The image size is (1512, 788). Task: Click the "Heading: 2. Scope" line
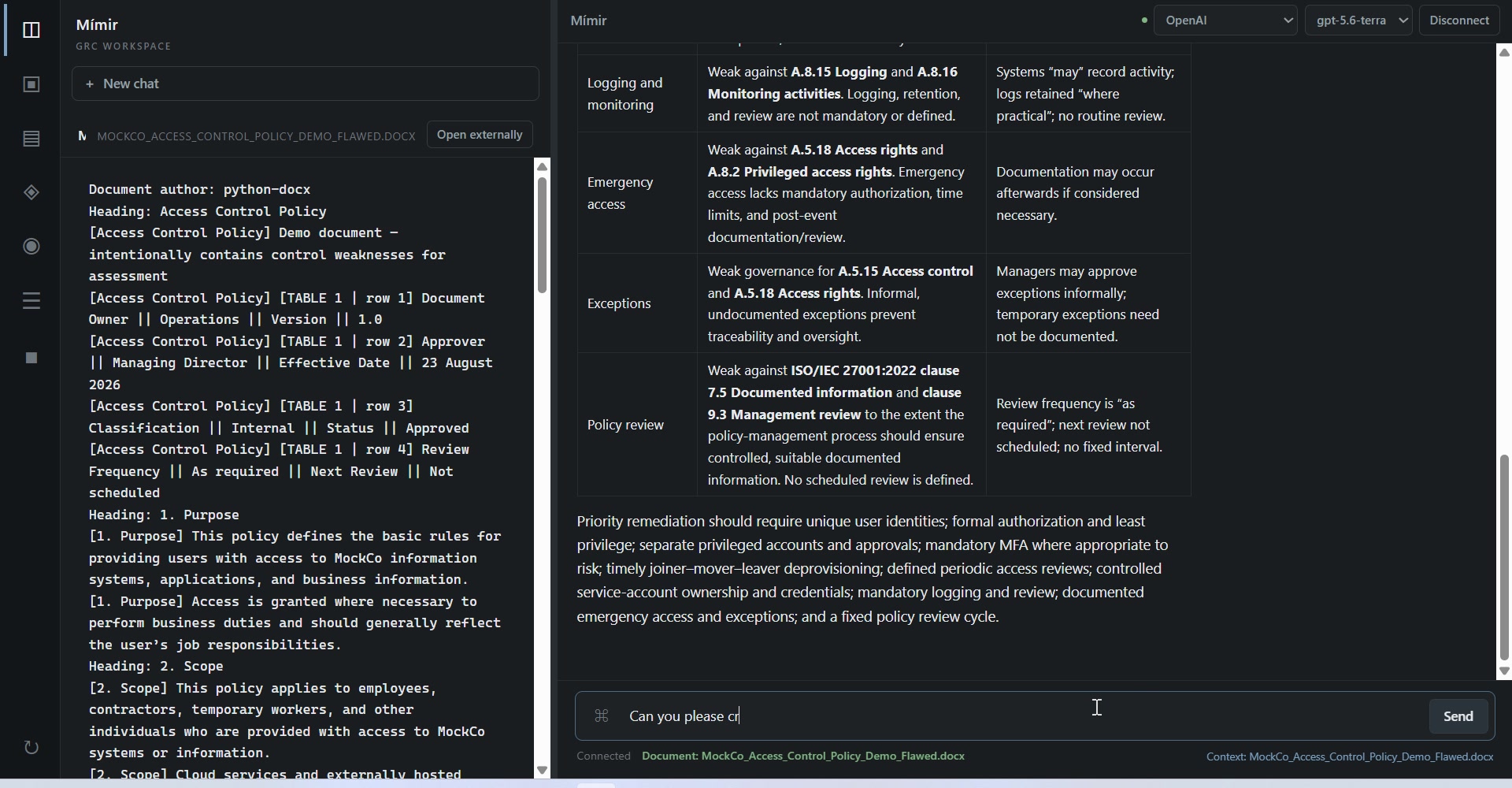pos(156,666)
